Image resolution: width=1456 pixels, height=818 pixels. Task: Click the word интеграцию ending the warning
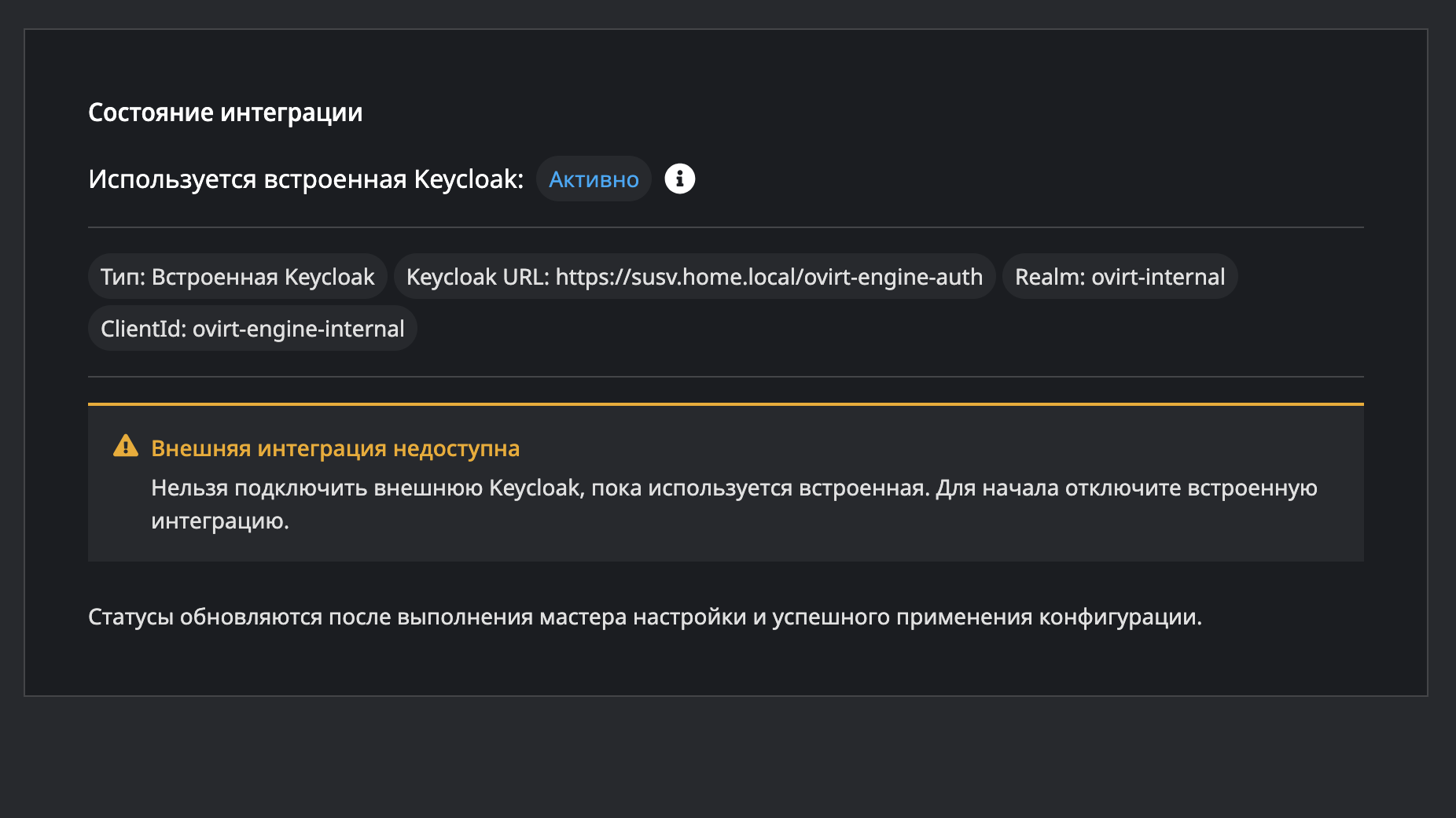pos(219,521)
